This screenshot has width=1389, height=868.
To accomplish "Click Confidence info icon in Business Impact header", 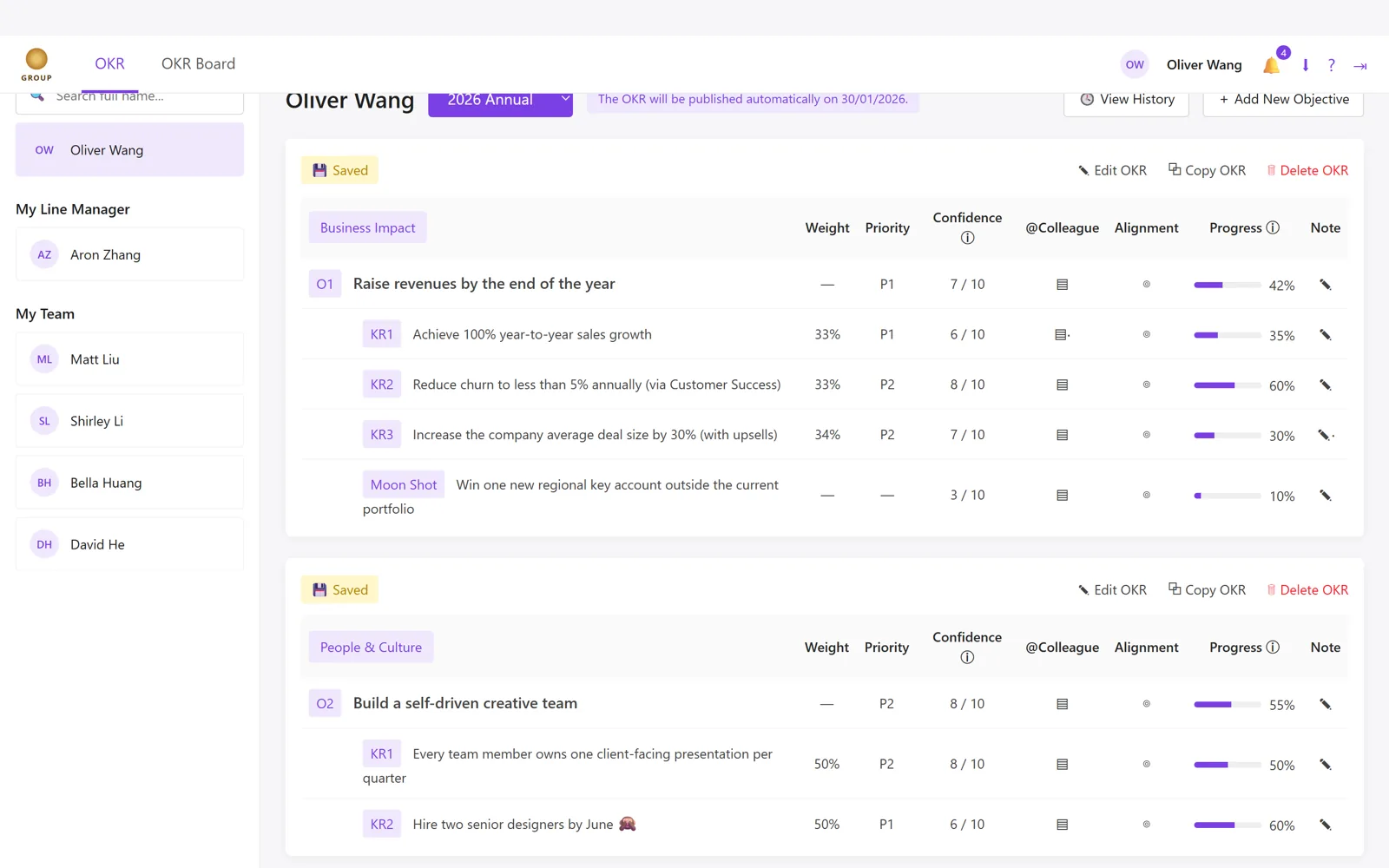I will tap(967, 238).
